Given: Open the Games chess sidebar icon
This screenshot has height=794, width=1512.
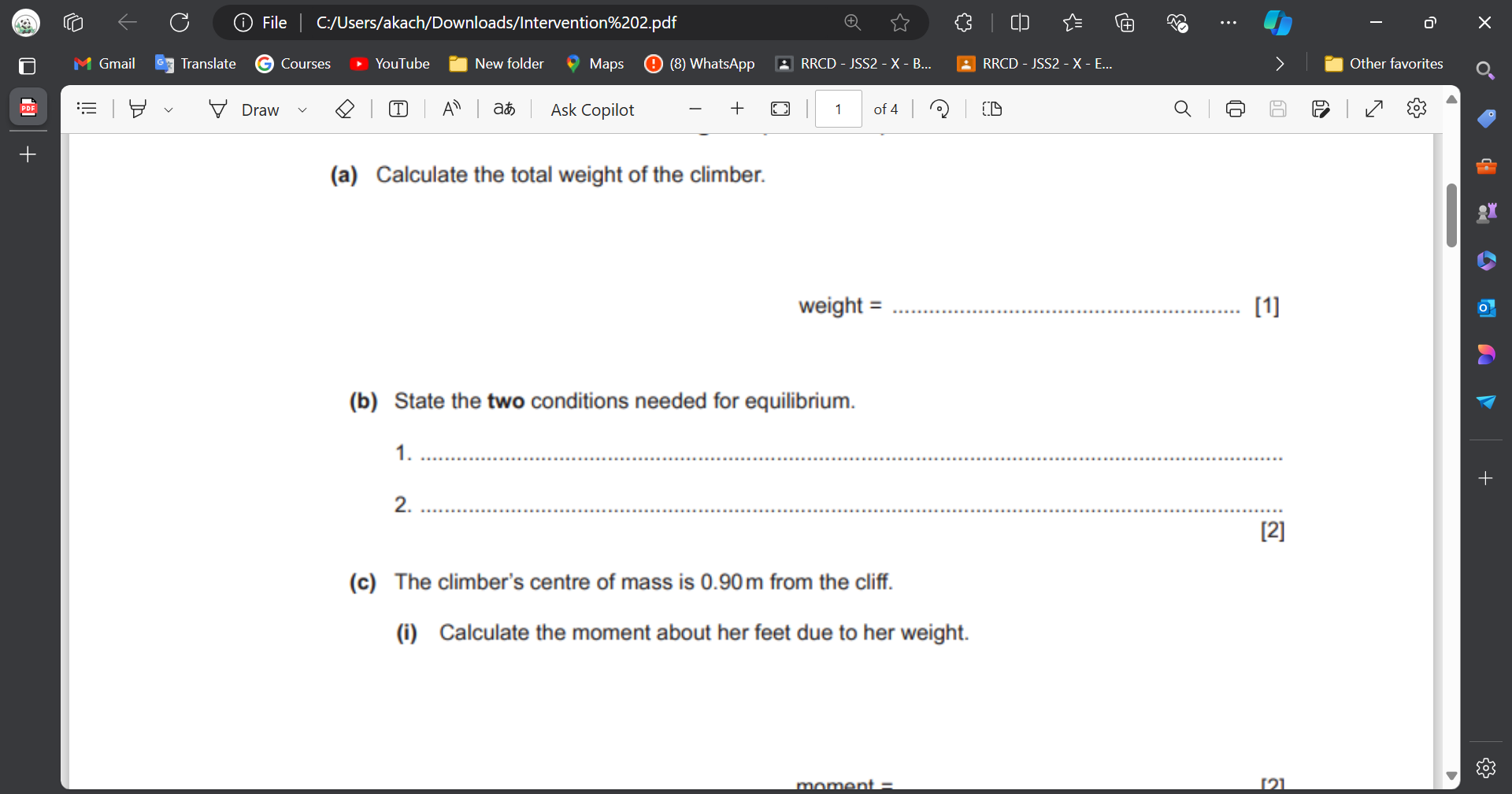Looking at the screenshot, I should (x=1486, y=213).
